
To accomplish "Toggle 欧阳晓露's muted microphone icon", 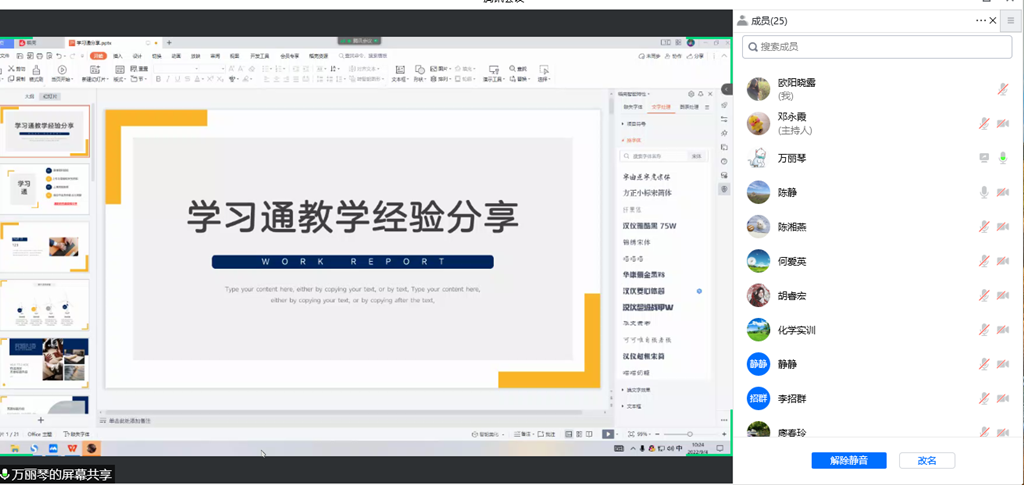I will (1003, 89).
